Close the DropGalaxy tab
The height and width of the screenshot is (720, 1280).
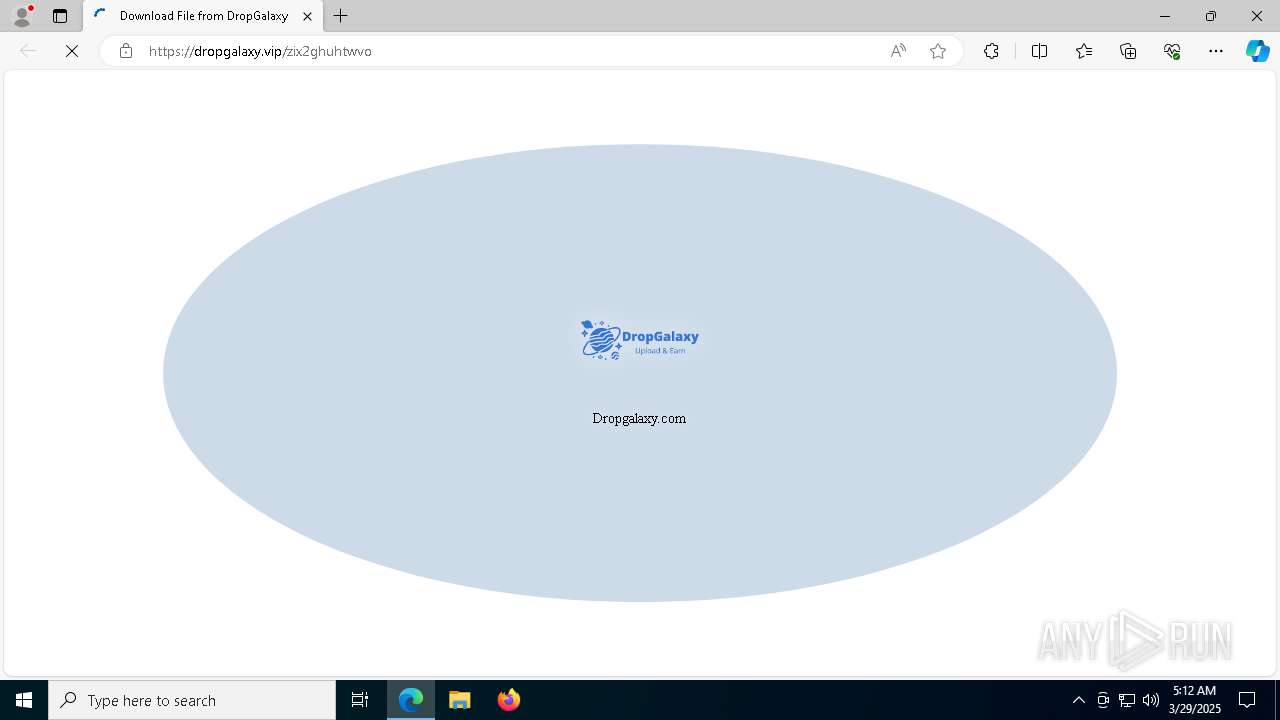click(x=307, y=16)
